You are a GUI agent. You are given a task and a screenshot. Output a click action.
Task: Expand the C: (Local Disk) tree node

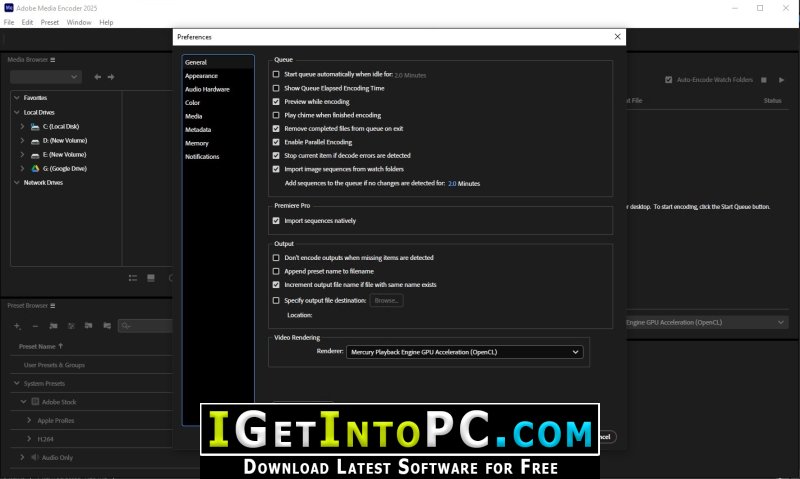coord(22,127)
